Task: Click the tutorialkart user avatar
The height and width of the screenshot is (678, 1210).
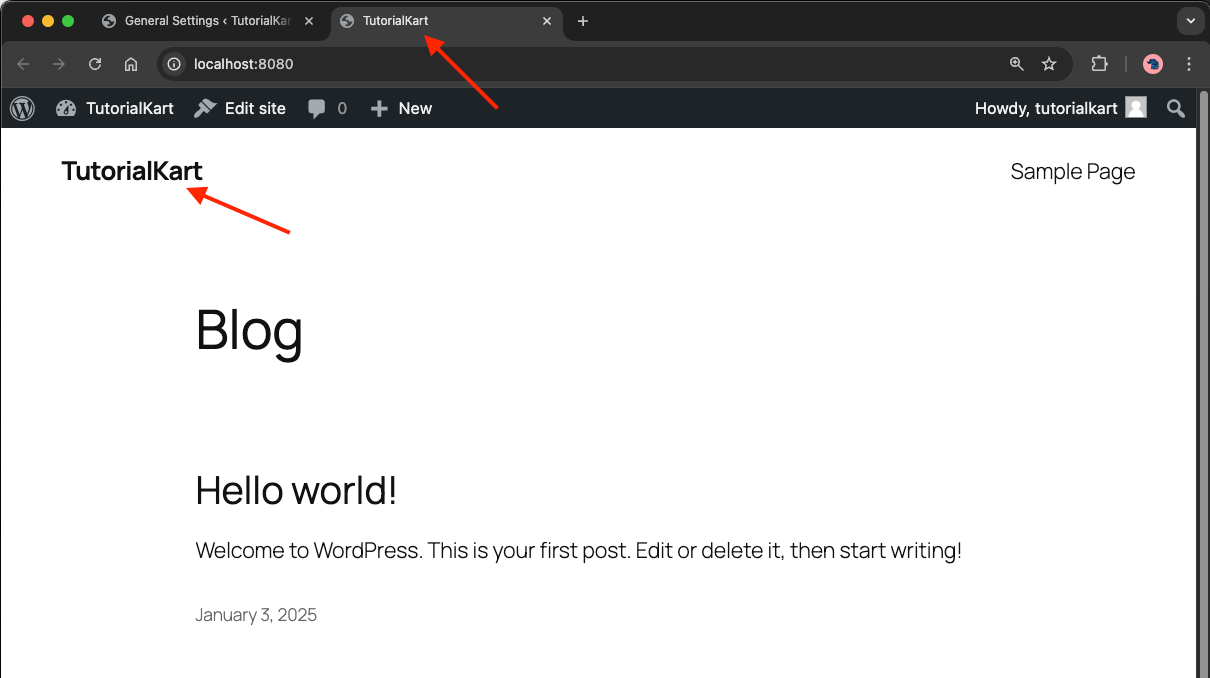Action: click(1135, 108)
